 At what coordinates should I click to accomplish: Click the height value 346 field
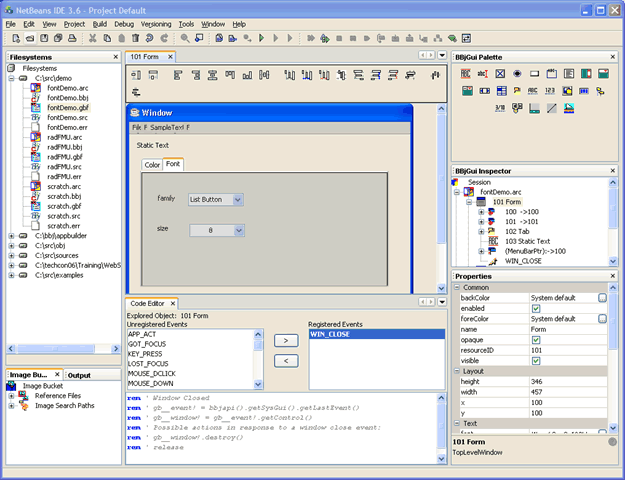(568, 382)
